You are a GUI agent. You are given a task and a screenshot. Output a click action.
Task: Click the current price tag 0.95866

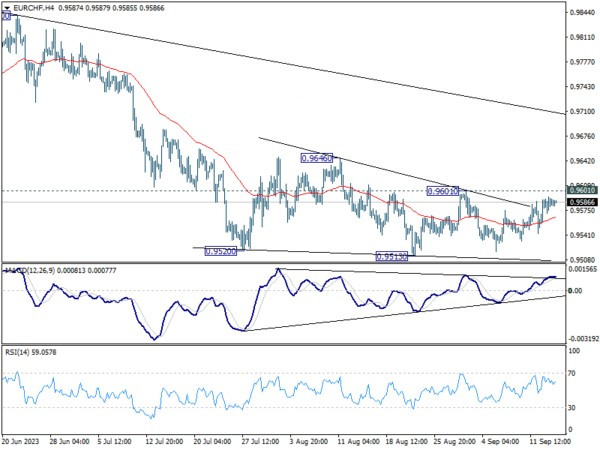[x=582, y=202]
